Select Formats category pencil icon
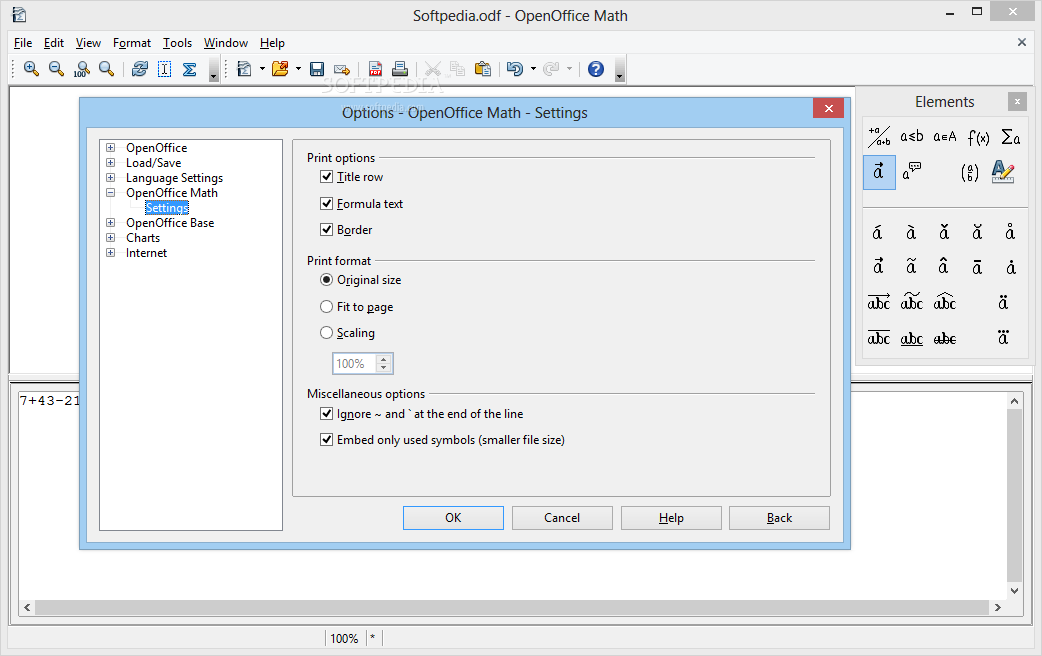Screen dimensions: 1042x656 1003,172
